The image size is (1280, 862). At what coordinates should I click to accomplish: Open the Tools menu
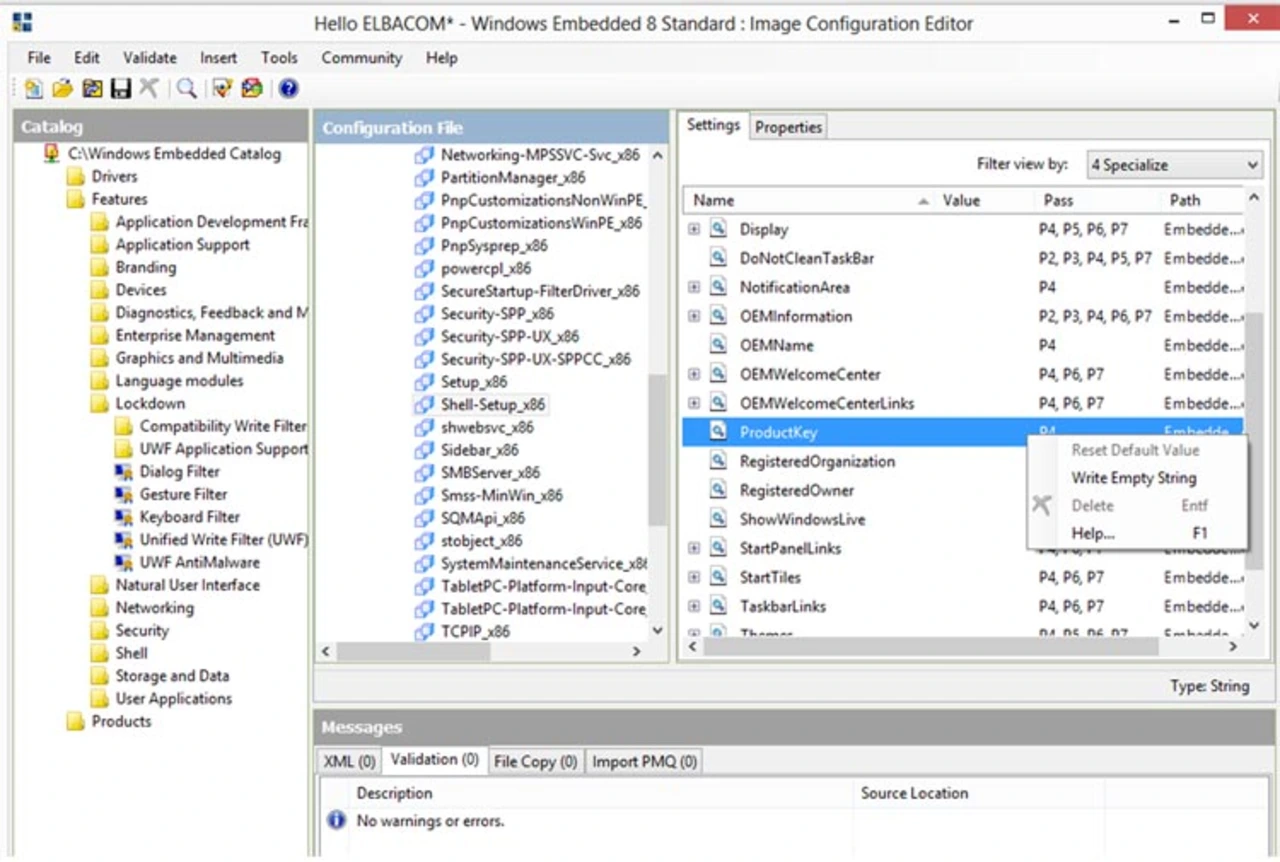click(x=280, y=58)
